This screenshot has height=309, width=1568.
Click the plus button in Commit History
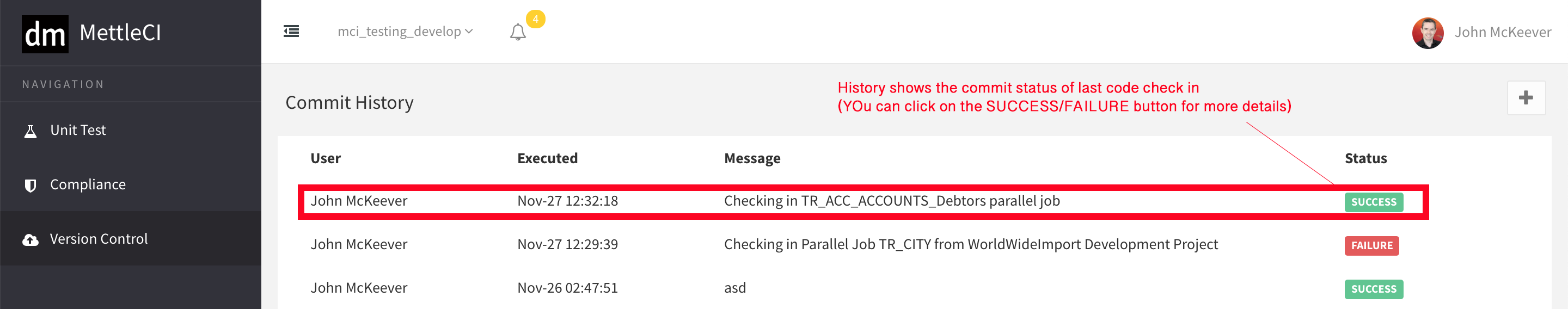click(1526, 98)
